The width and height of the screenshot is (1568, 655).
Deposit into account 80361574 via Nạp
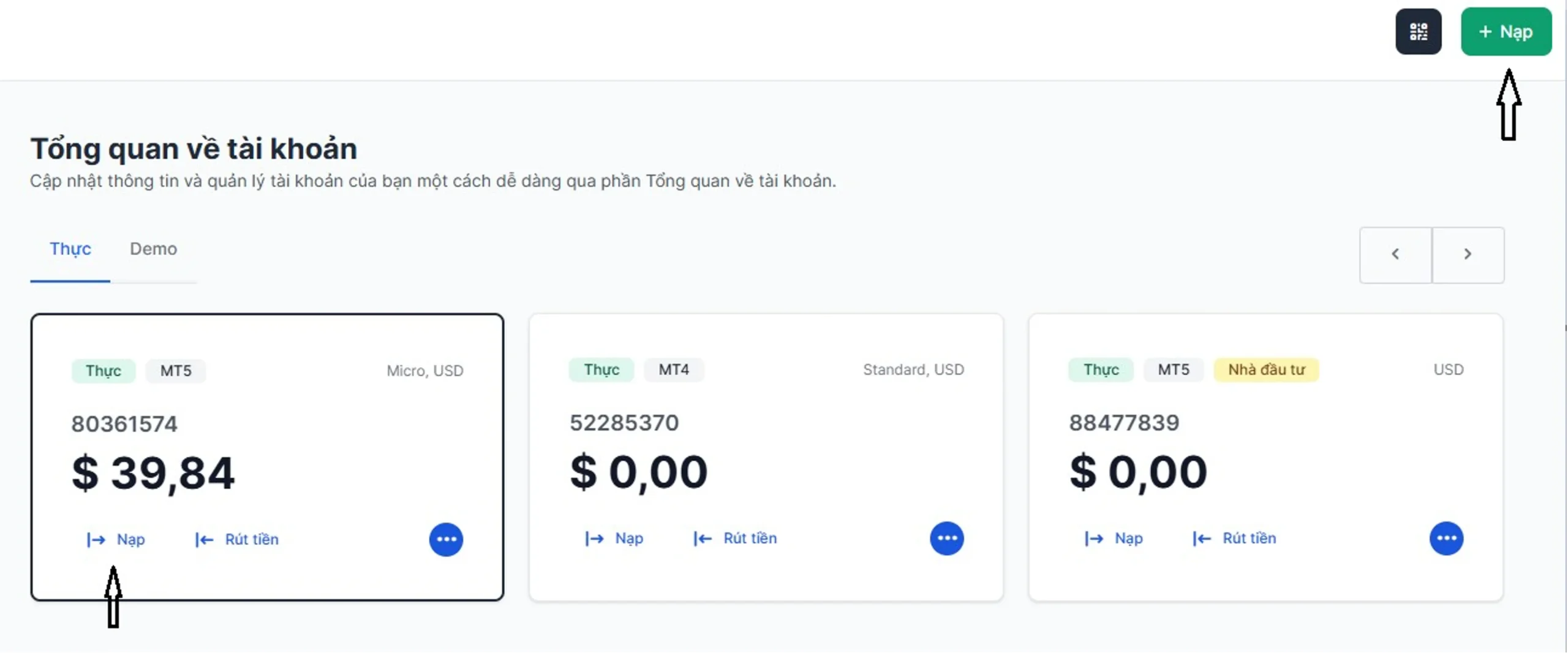pyautogui.click(x=116, y=539)
